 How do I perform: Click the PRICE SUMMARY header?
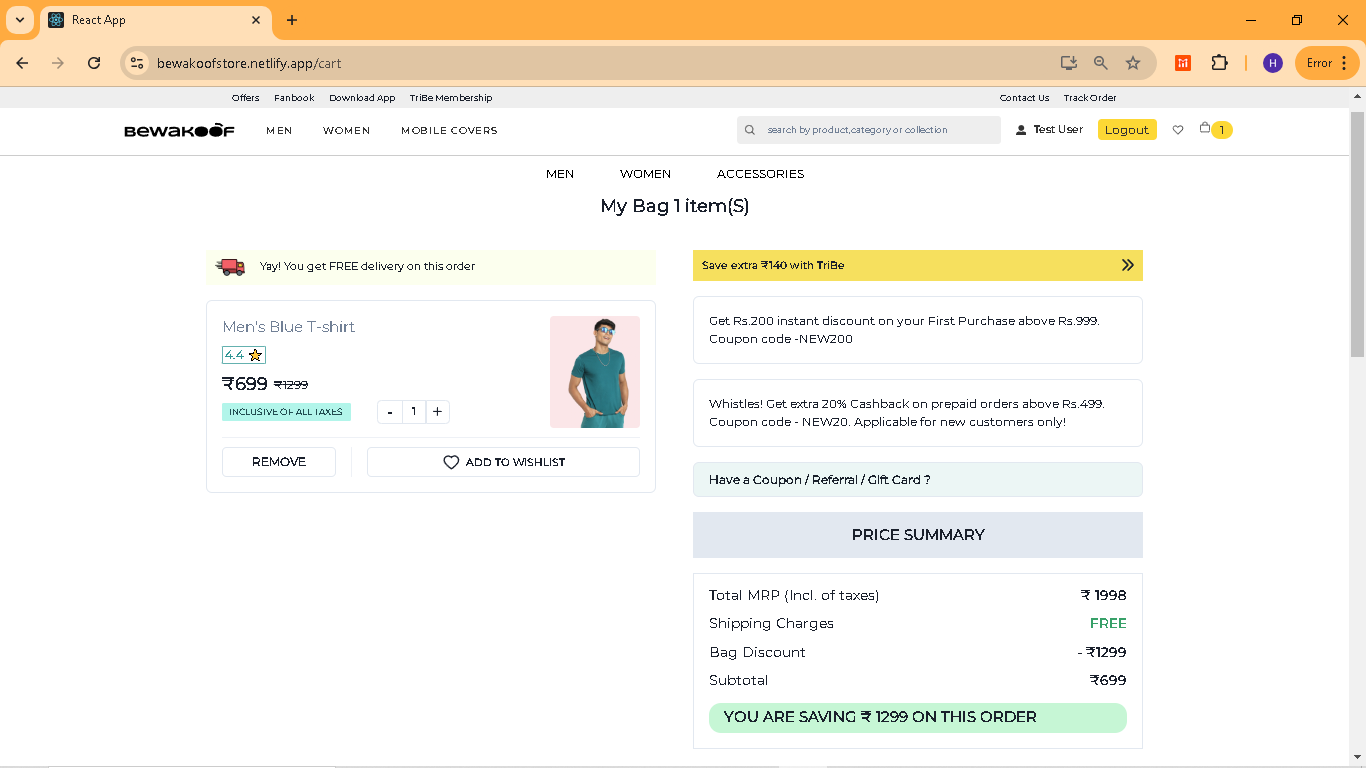coord(918,535)
